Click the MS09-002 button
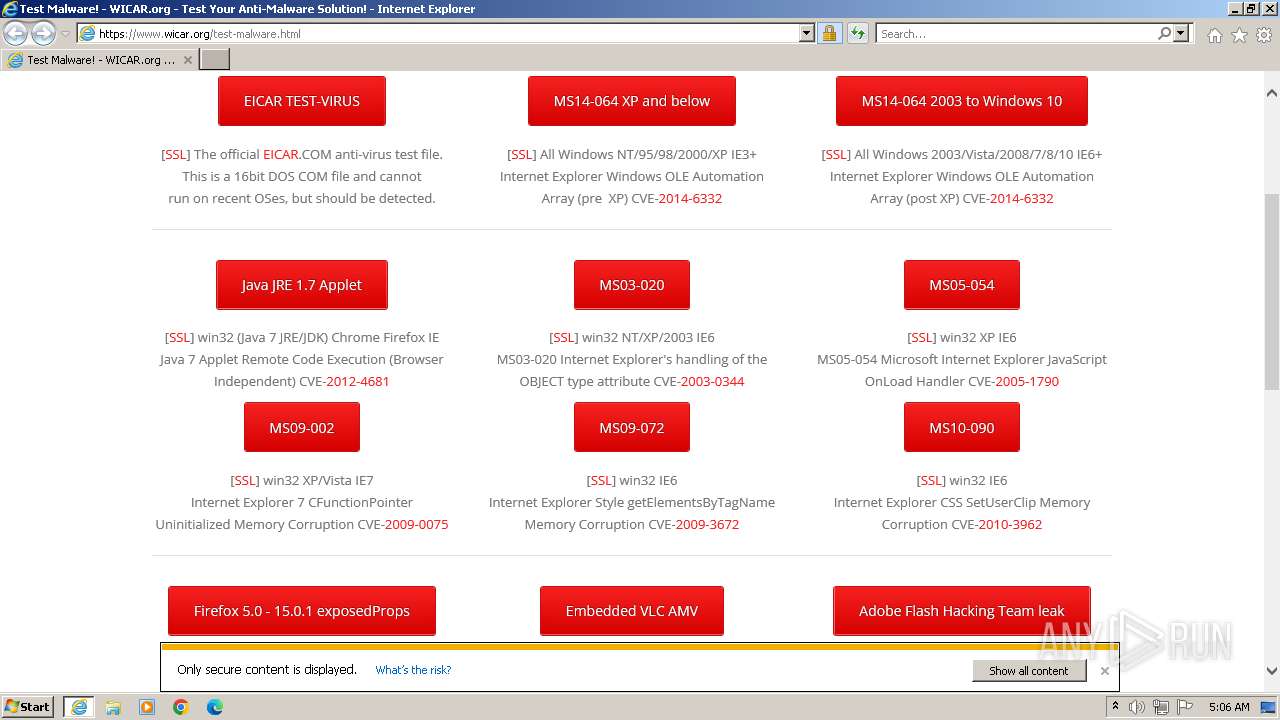The width and height of the screenshot is (1280, 720). [301, 428]
